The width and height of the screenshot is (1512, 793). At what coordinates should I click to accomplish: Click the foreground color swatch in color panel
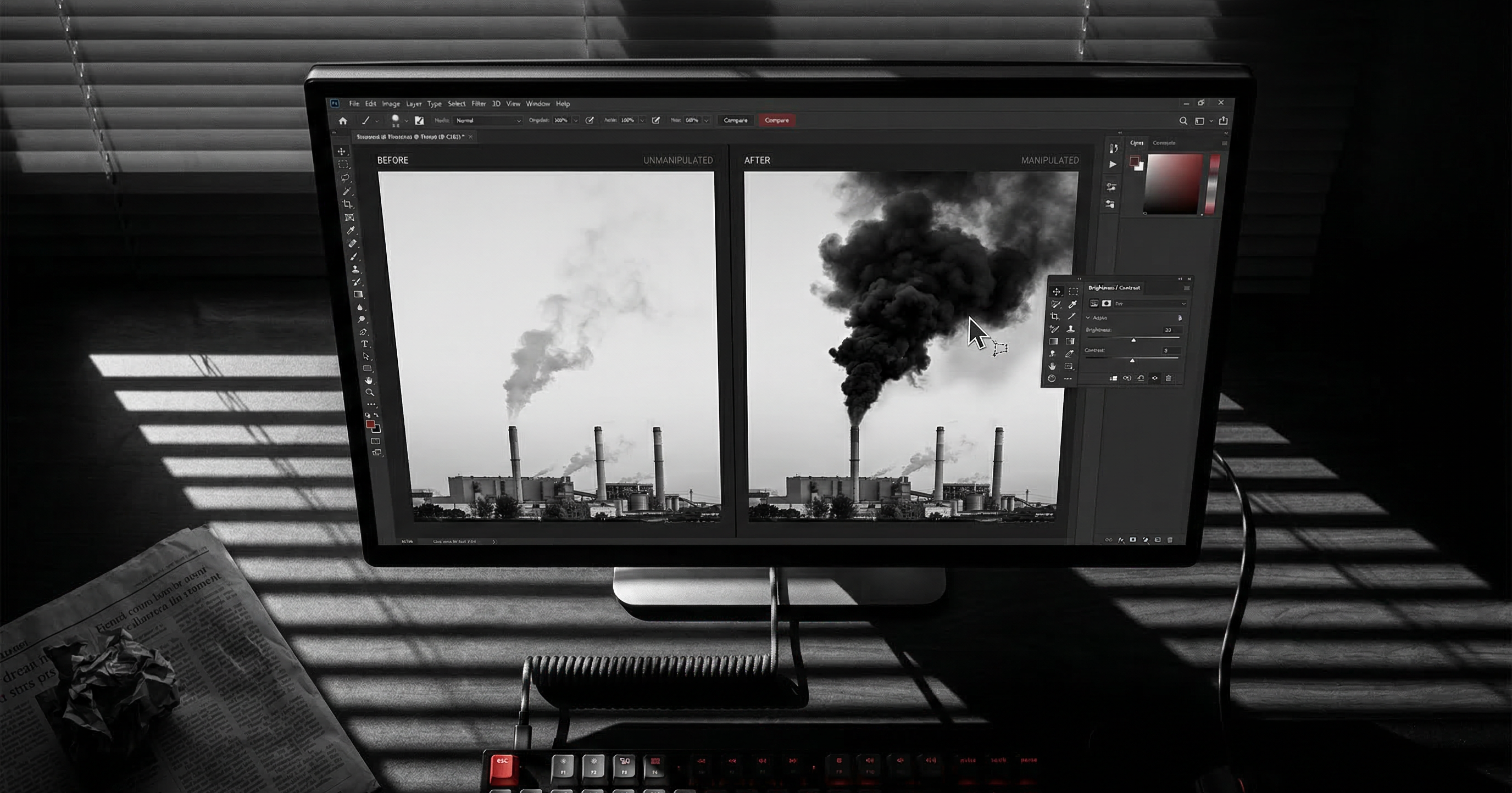click(x=1134, y=161)
